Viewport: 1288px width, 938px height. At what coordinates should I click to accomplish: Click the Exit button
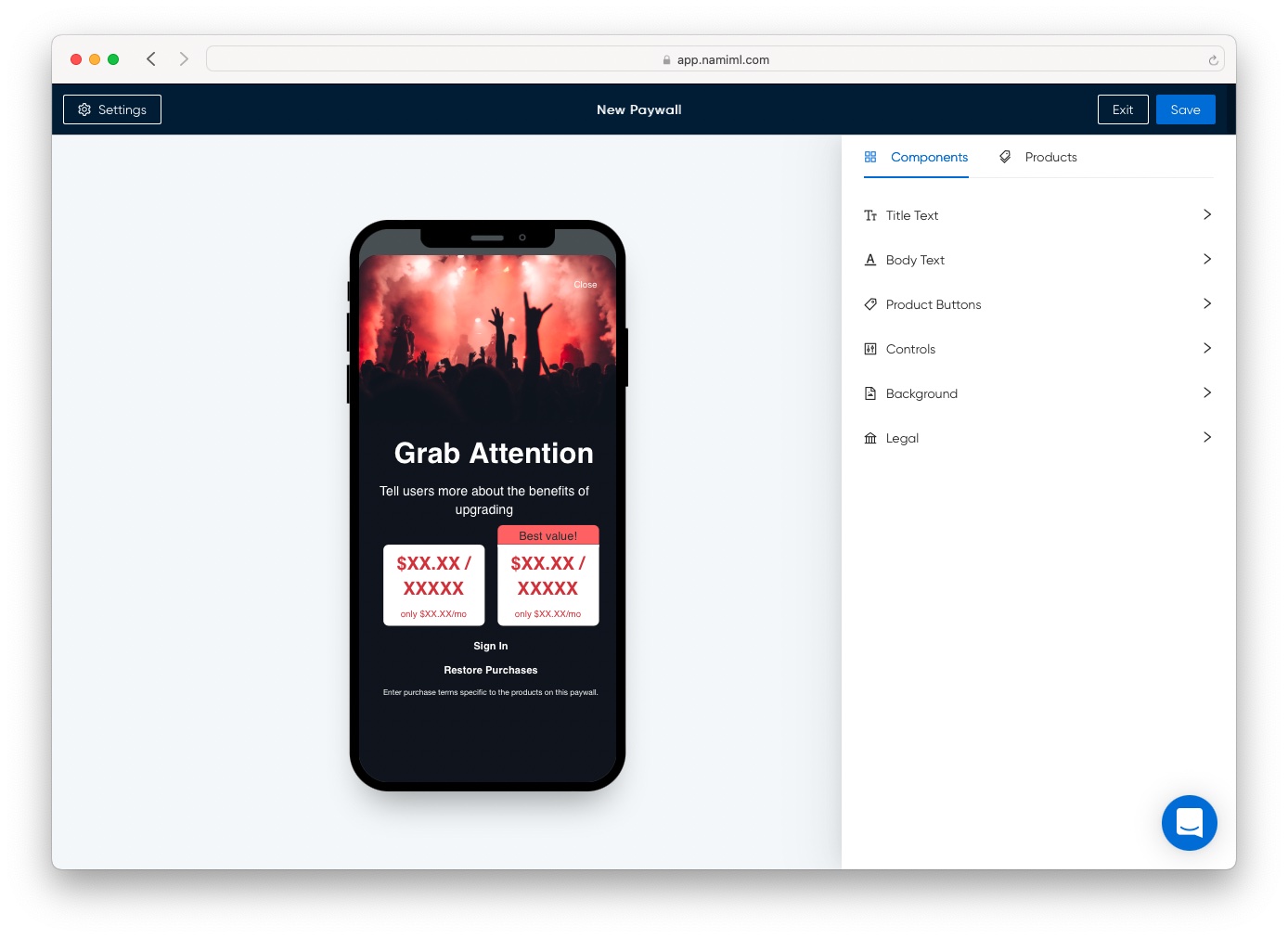[1123, 109]
